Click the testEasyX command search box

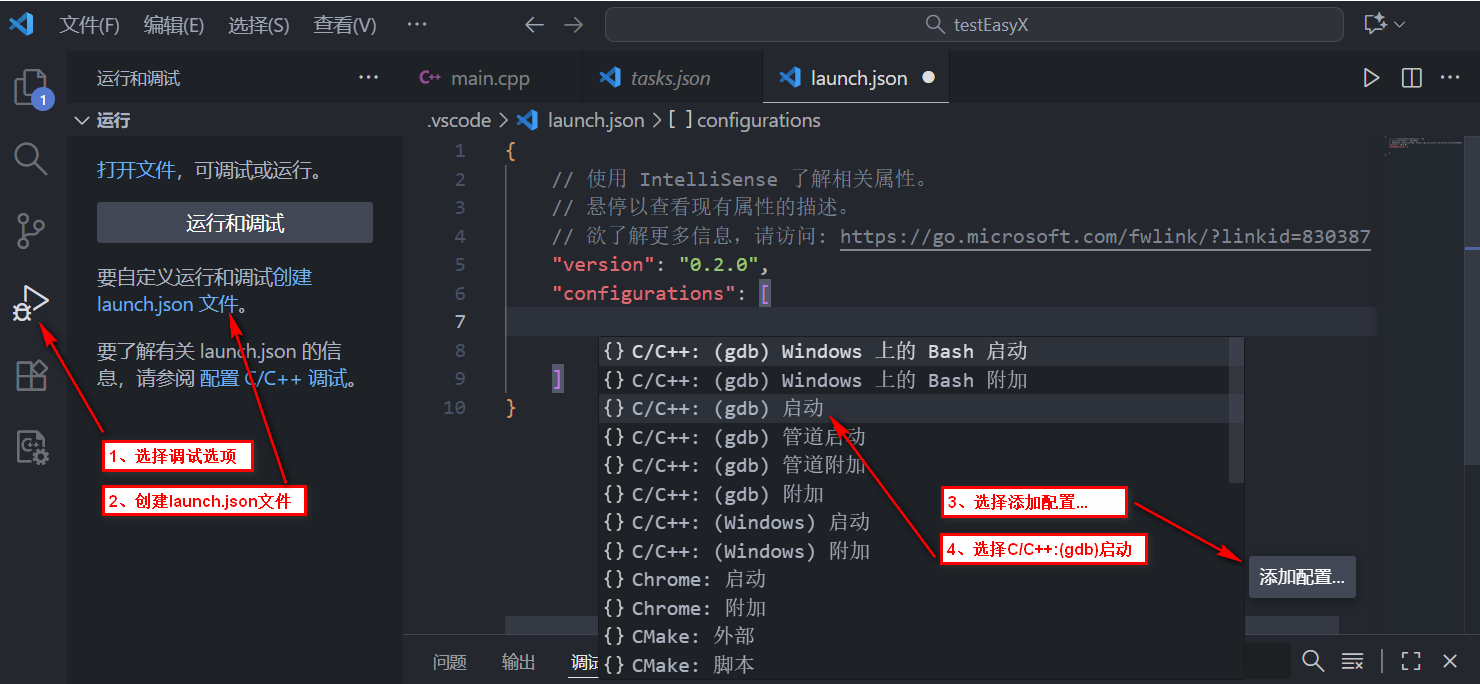pyautogui.click(x=974, y=25)
